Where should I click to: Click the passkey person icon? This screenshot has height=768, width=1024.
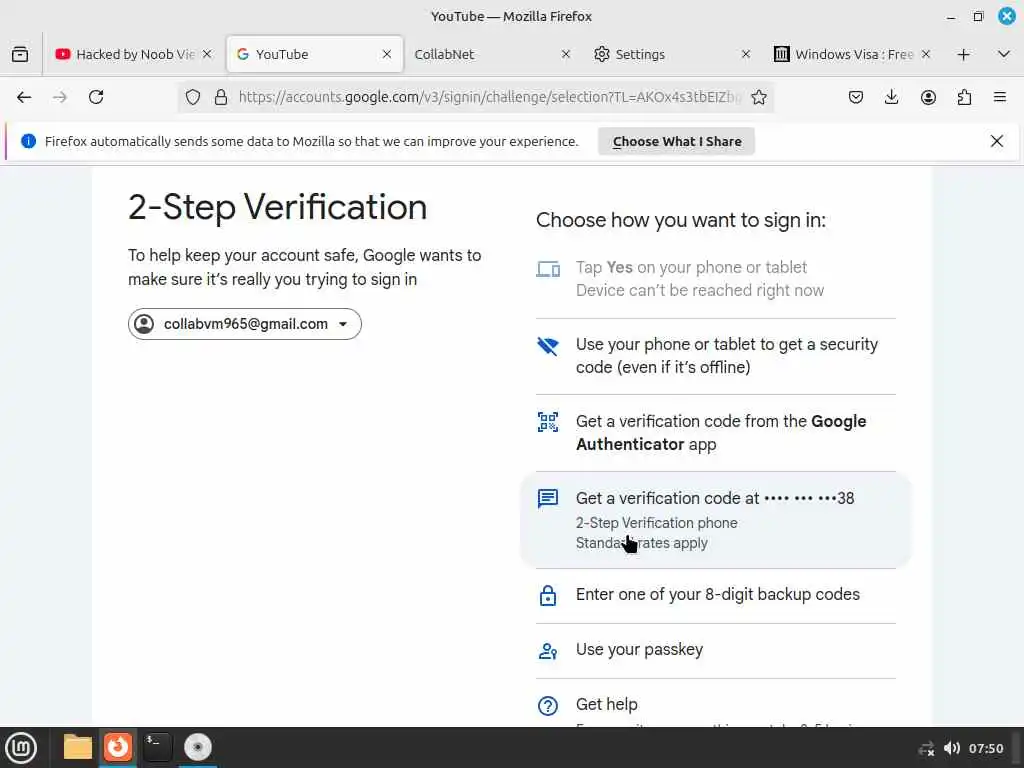coord(547,651)
